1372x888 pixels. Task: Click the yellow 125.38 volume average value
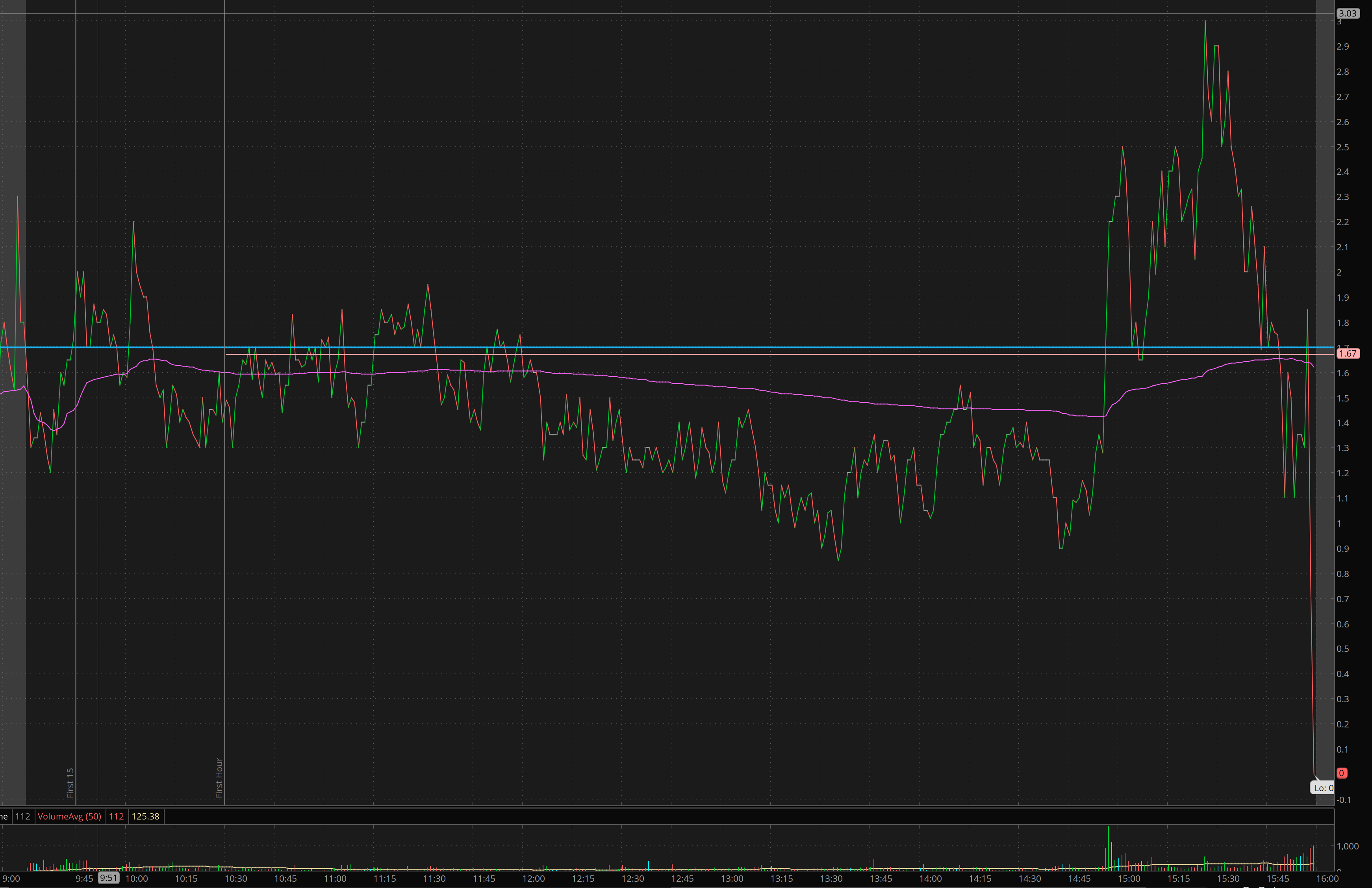[145, 816]
